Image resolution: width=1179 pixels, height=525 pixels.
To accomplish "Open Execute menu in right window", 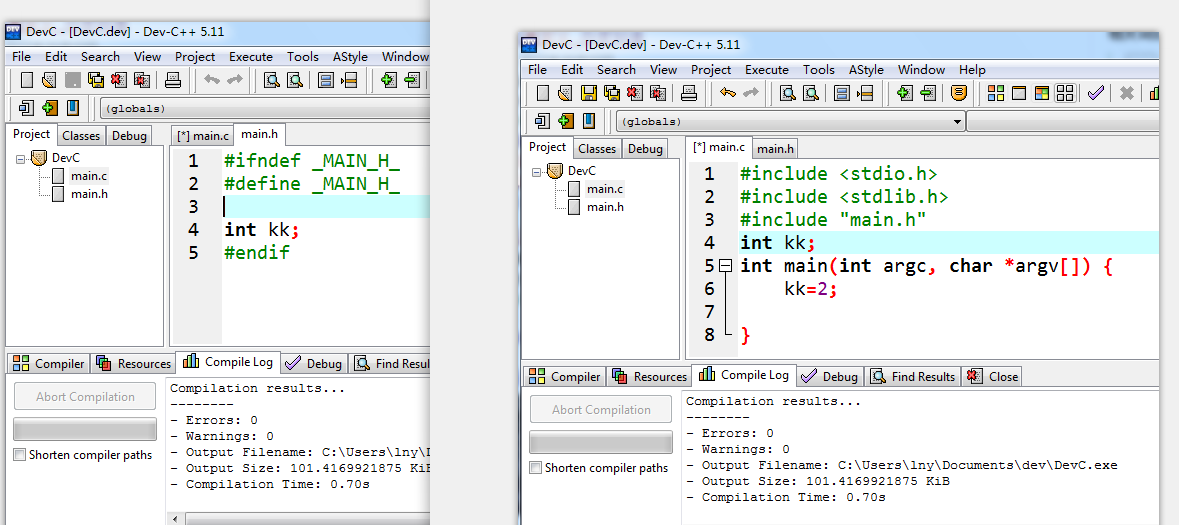I will pos(767,70).
